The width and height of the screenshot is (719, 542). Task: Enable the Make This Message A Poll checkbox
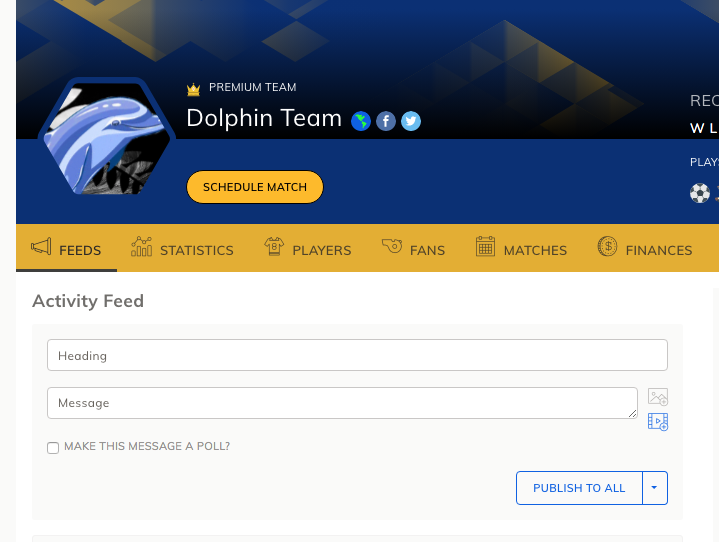53,448
